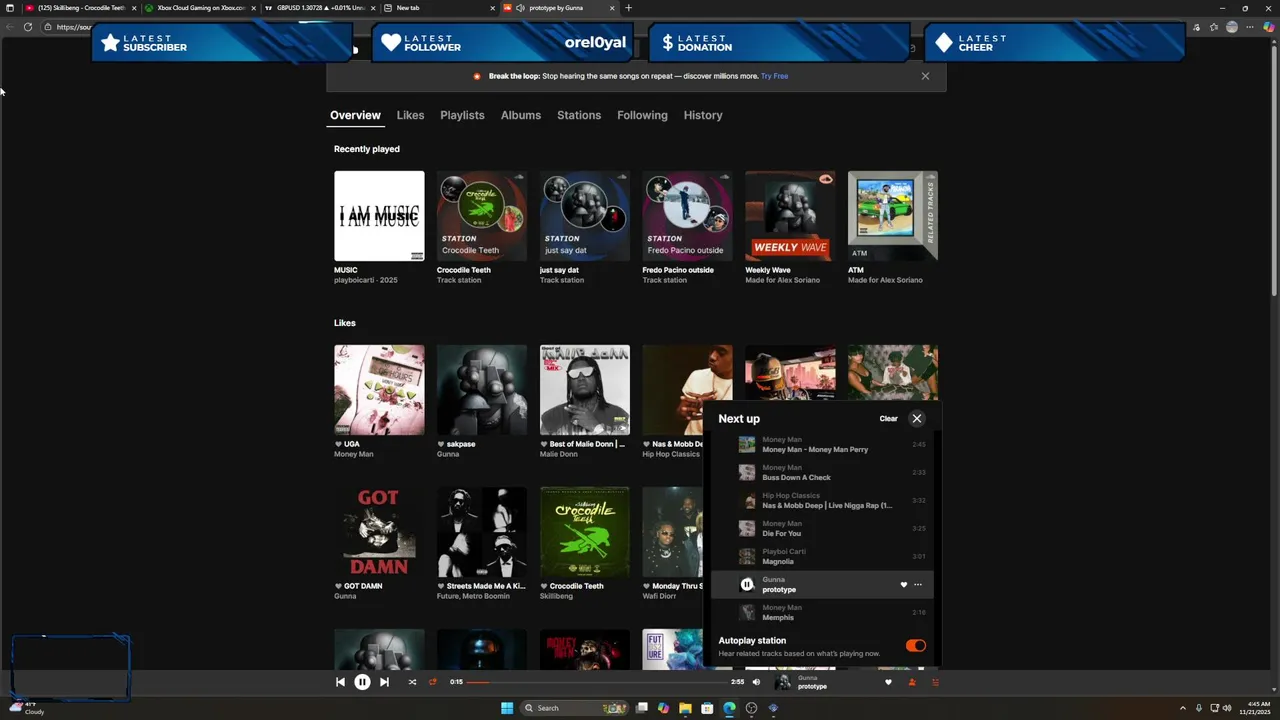Open a new browser tab with plus
Viewport: 1280px width, 720px height.
pyautogui.click(x=628, y=8)
